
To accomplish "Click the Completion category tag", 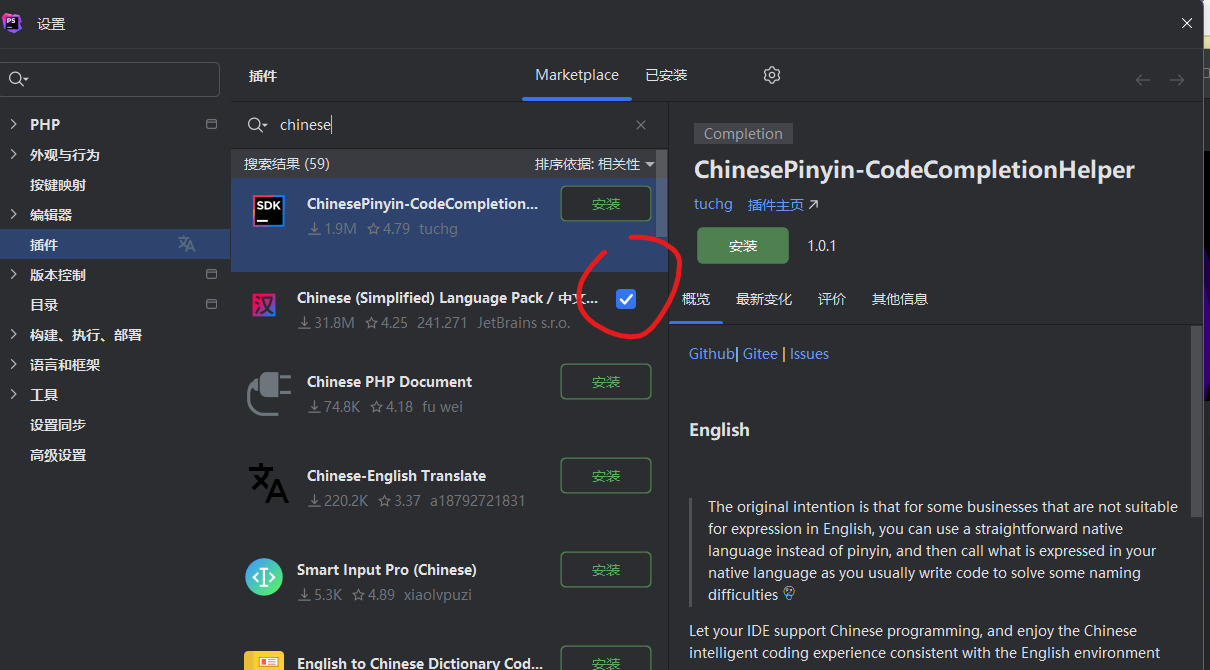I will coord(743,133).
